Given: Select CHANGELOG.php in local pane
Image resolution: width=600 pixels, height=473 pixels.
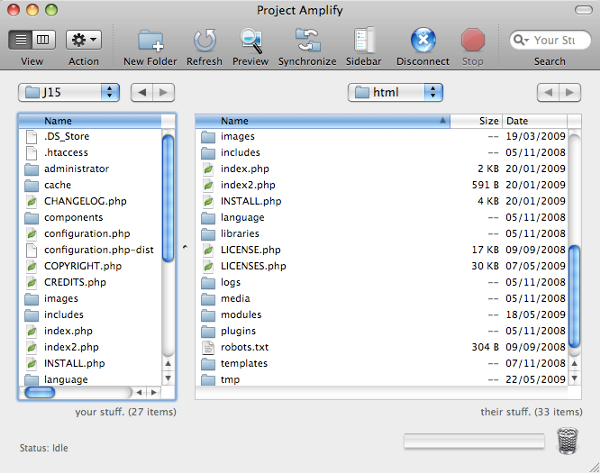Looking at the screenshot, I should point(90,201).
